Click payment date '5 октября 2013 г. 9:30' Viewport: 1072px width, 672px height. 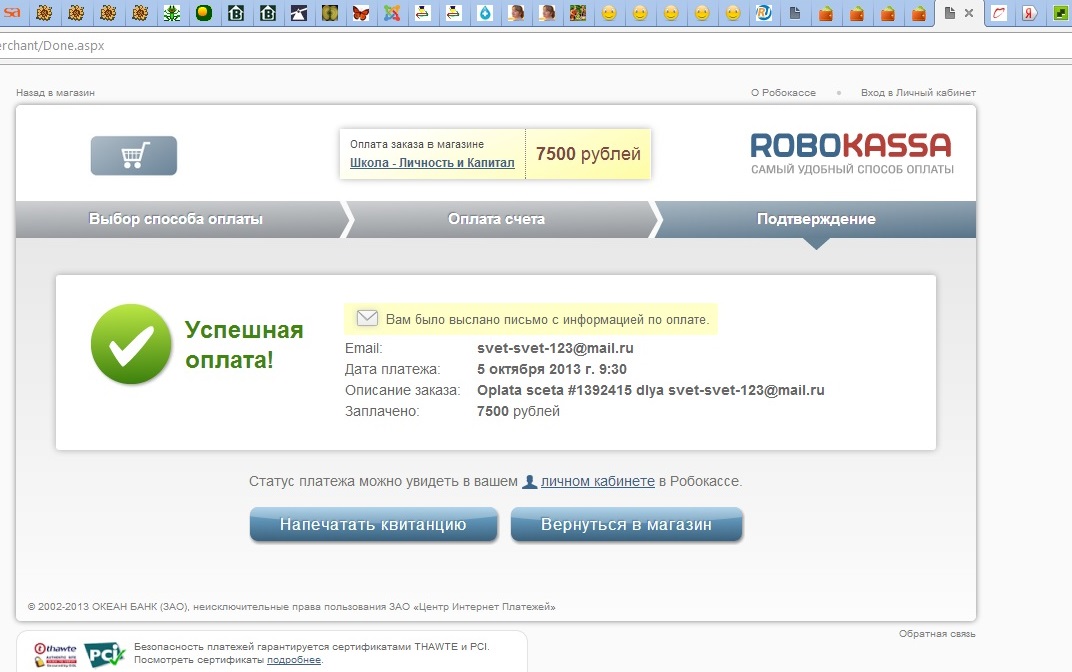click(552, 369)
